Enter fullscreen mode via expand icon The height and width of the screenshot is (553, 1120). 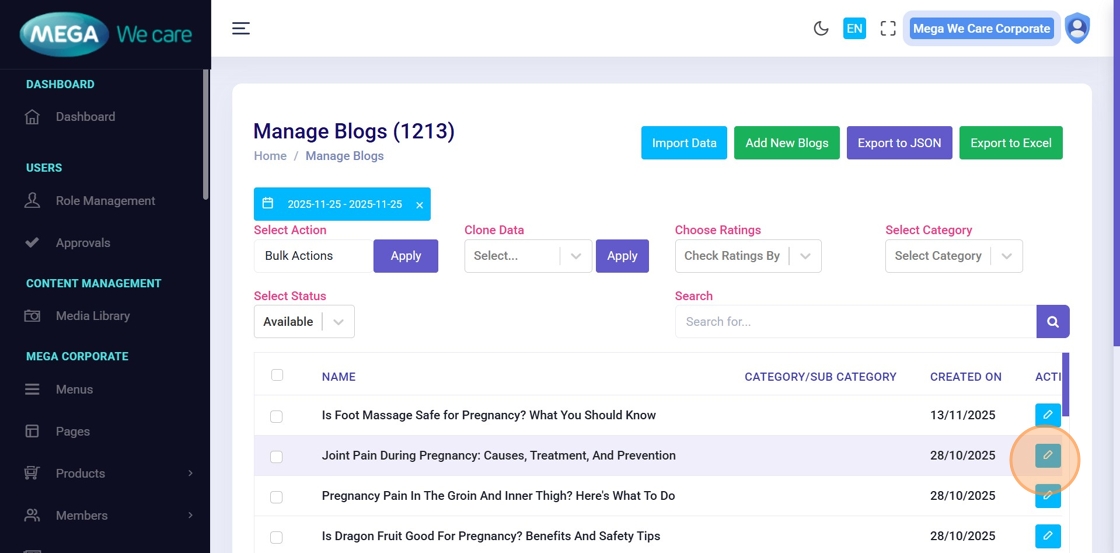tap(888, 28)
